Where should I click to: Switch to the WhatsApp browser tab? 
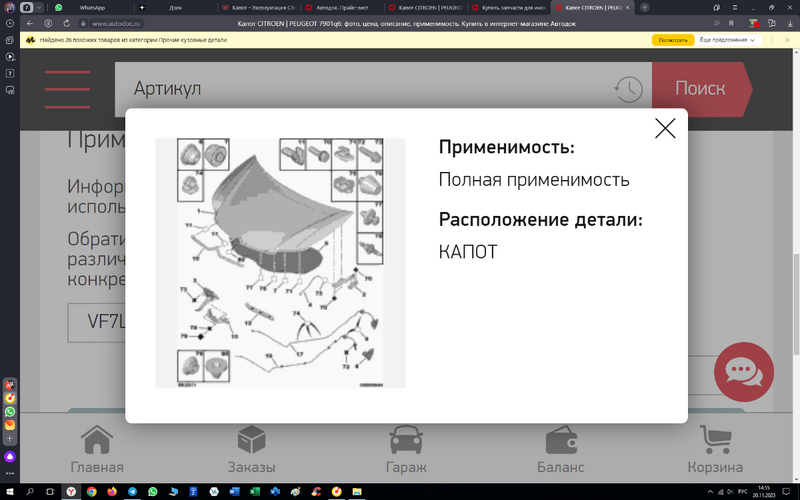click(x=92, y=8)
